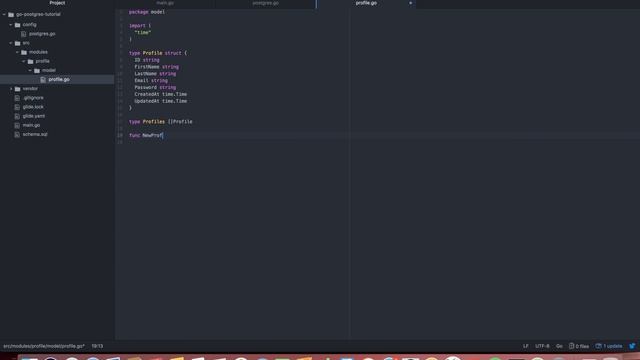Open the LF line ending selector
This screenshot has width=640, height=360.
pyautogui.click(x=526, y=346)
